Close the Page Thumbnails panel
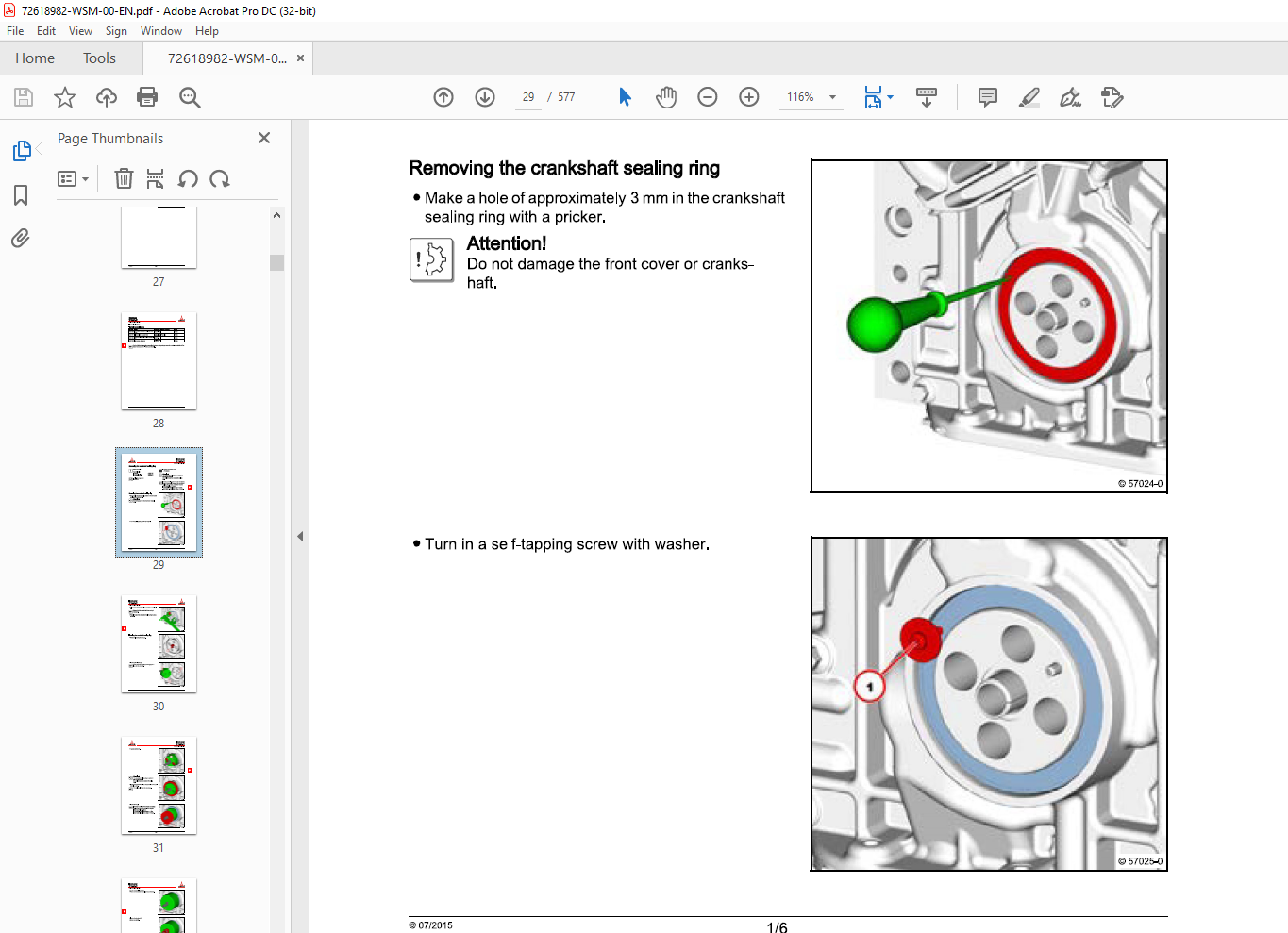 click(x=264, y=138)
